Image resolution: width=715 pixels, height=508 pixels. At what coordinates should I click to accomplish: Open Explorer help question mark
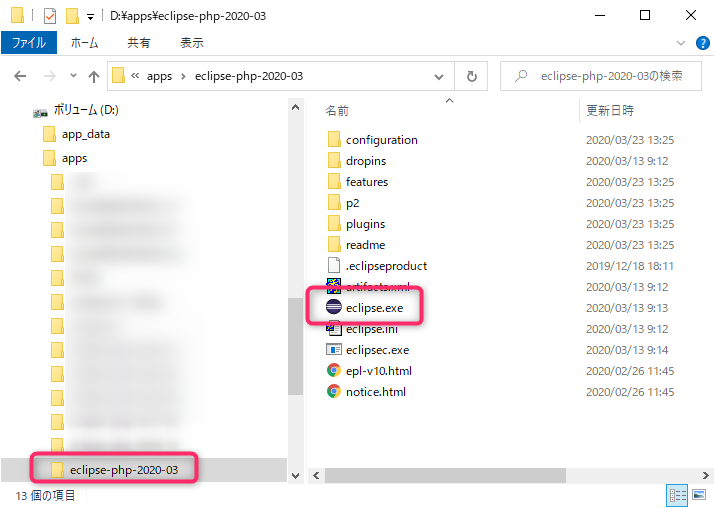click(703, 43)
